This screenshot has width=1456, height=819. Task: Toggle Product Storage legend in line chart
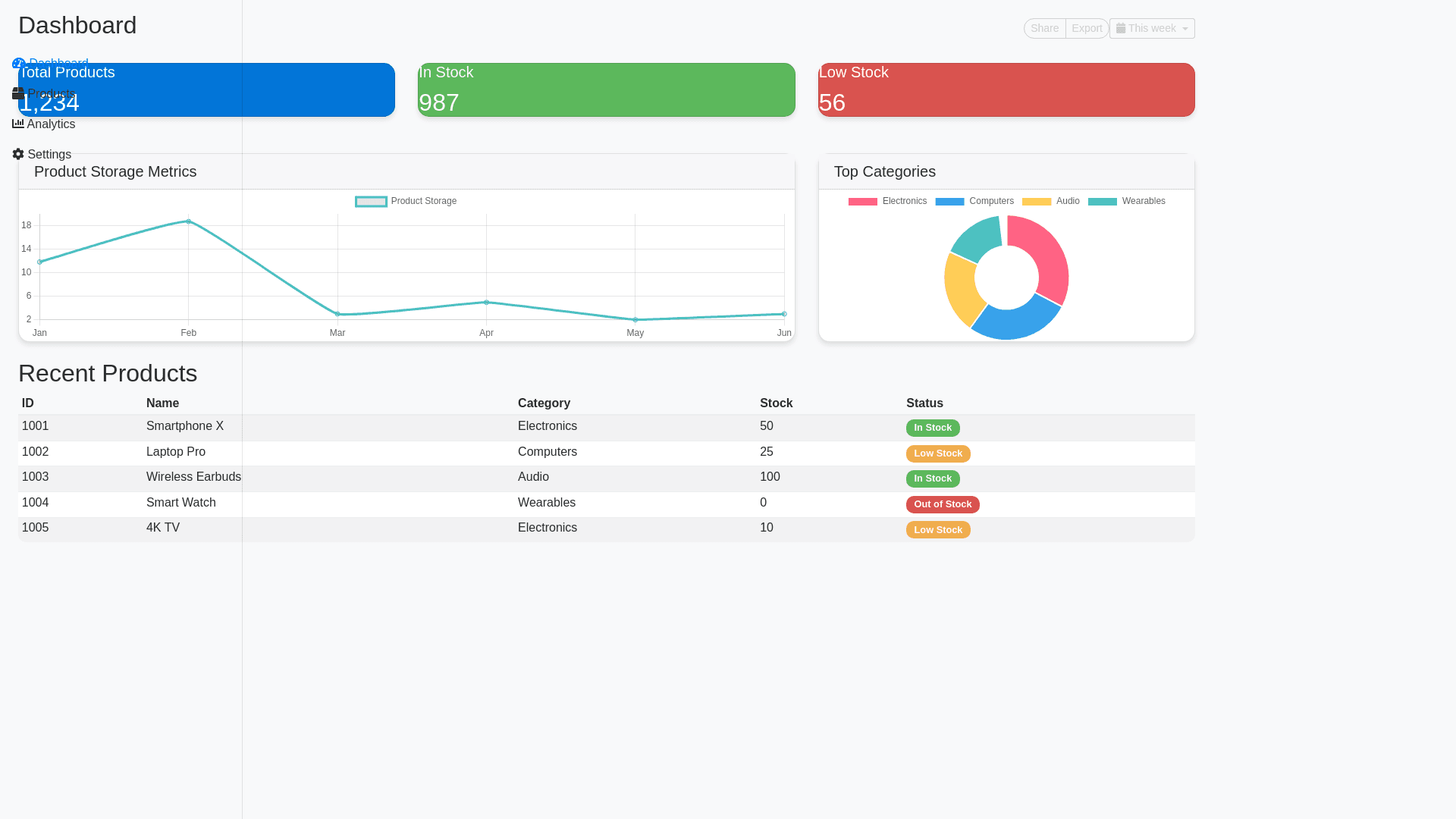click(406, 201)
